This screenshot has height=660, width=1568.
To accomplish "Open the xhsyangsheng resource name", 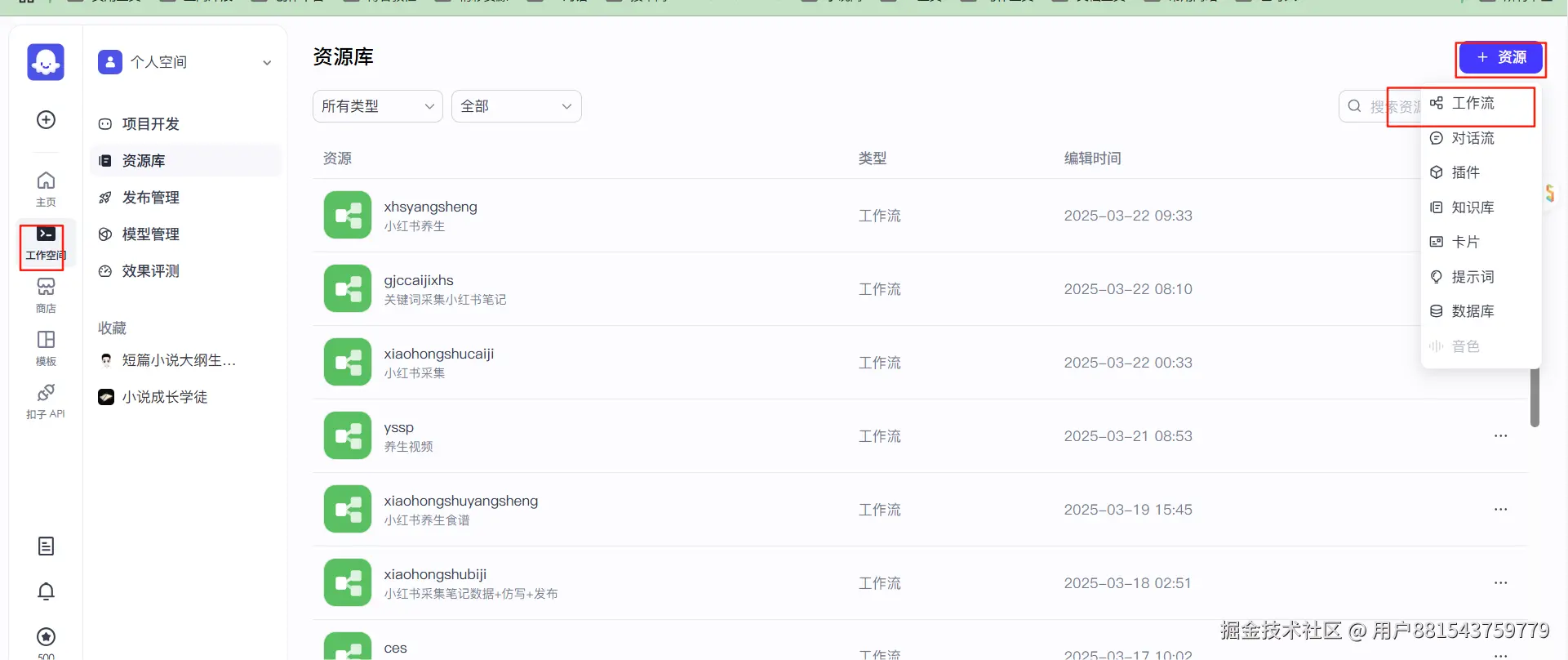I will 430,207.
